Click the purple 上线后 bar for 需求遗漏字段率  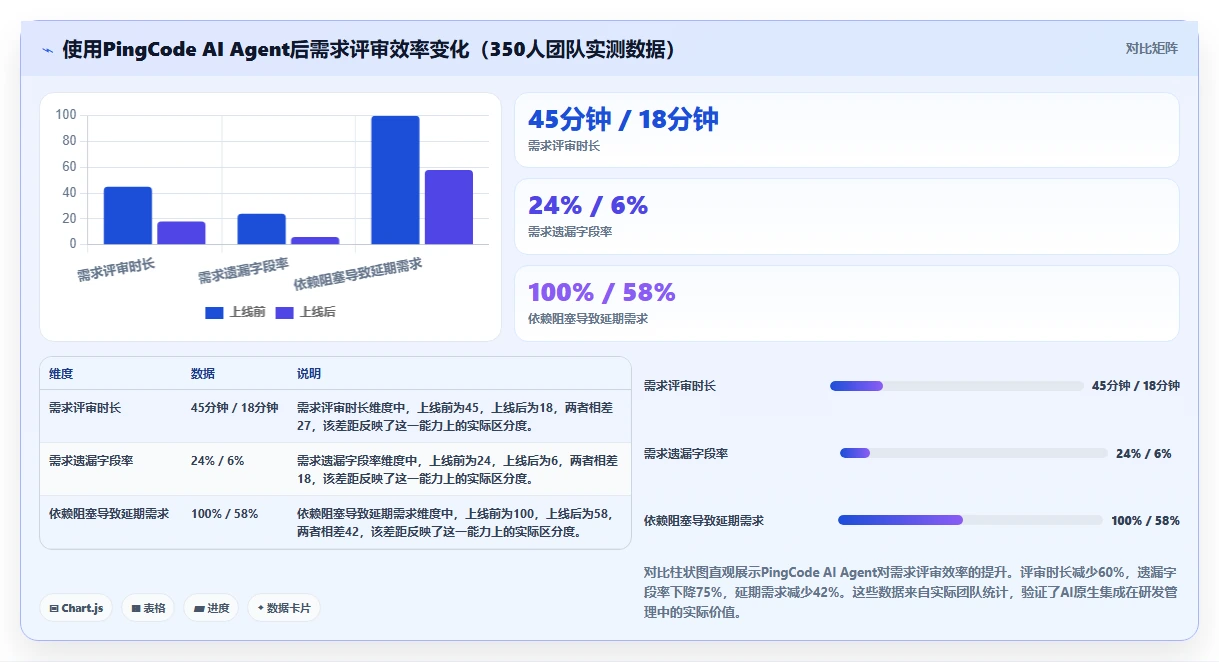(315, 240)
